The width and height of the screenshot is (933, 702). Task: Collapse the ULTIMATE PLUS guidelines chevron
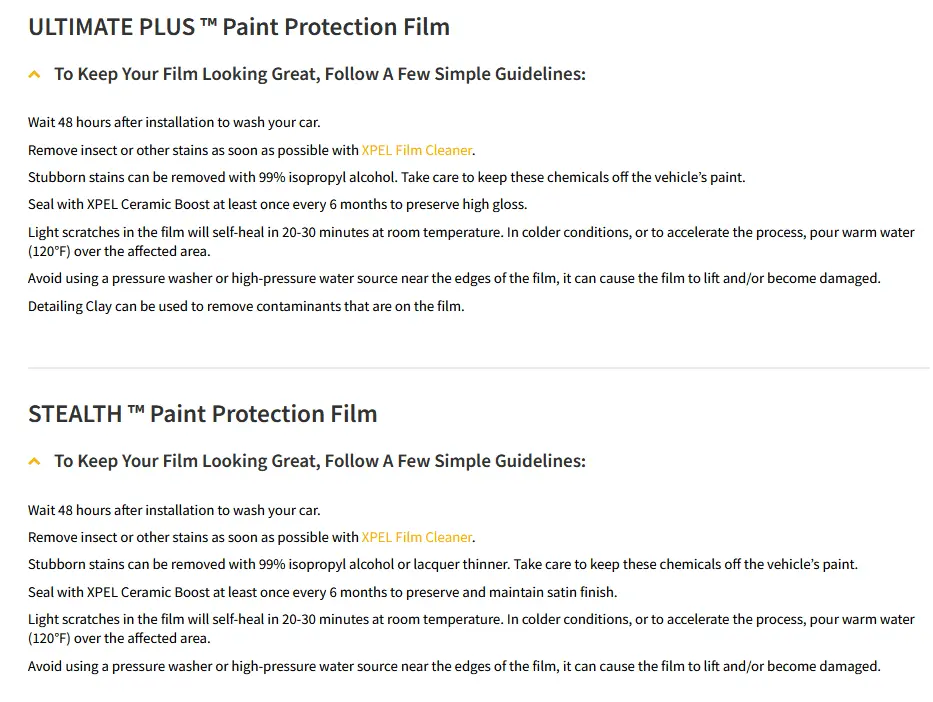click(35, 75)
